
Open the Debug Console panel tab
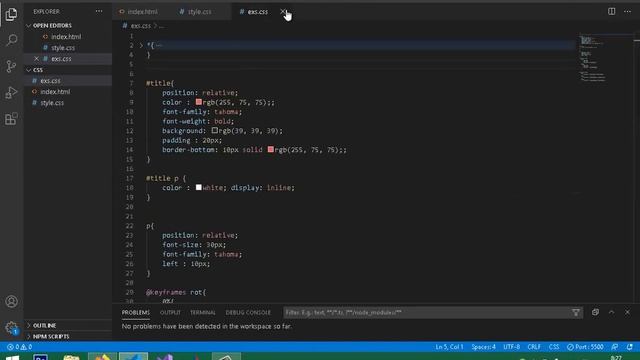[x=248, y=312]
